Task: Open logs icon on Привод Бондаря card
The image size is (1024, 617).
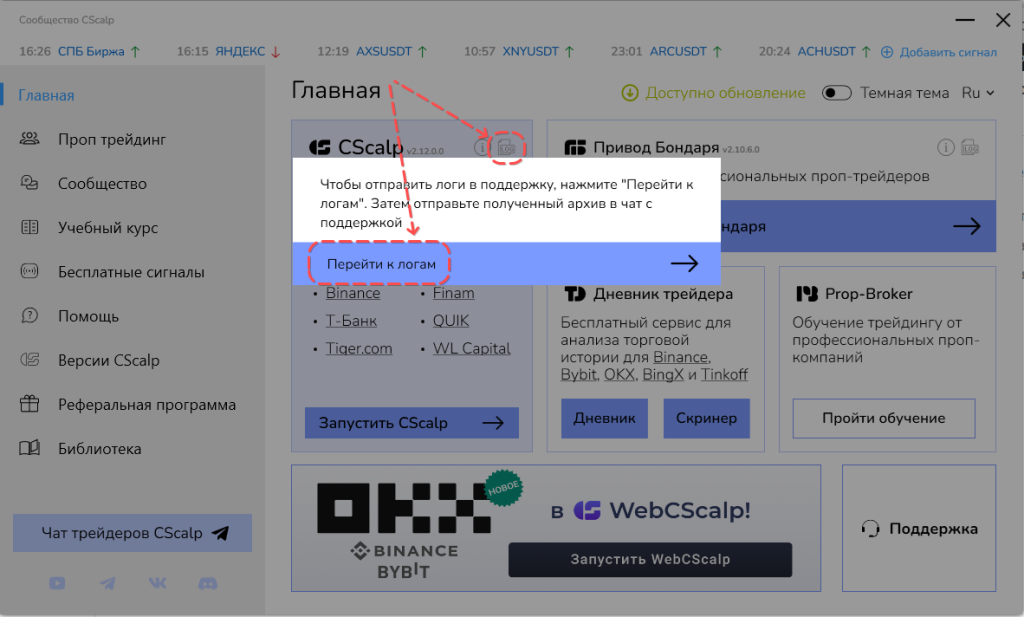Action: click(x=970, y=148)
